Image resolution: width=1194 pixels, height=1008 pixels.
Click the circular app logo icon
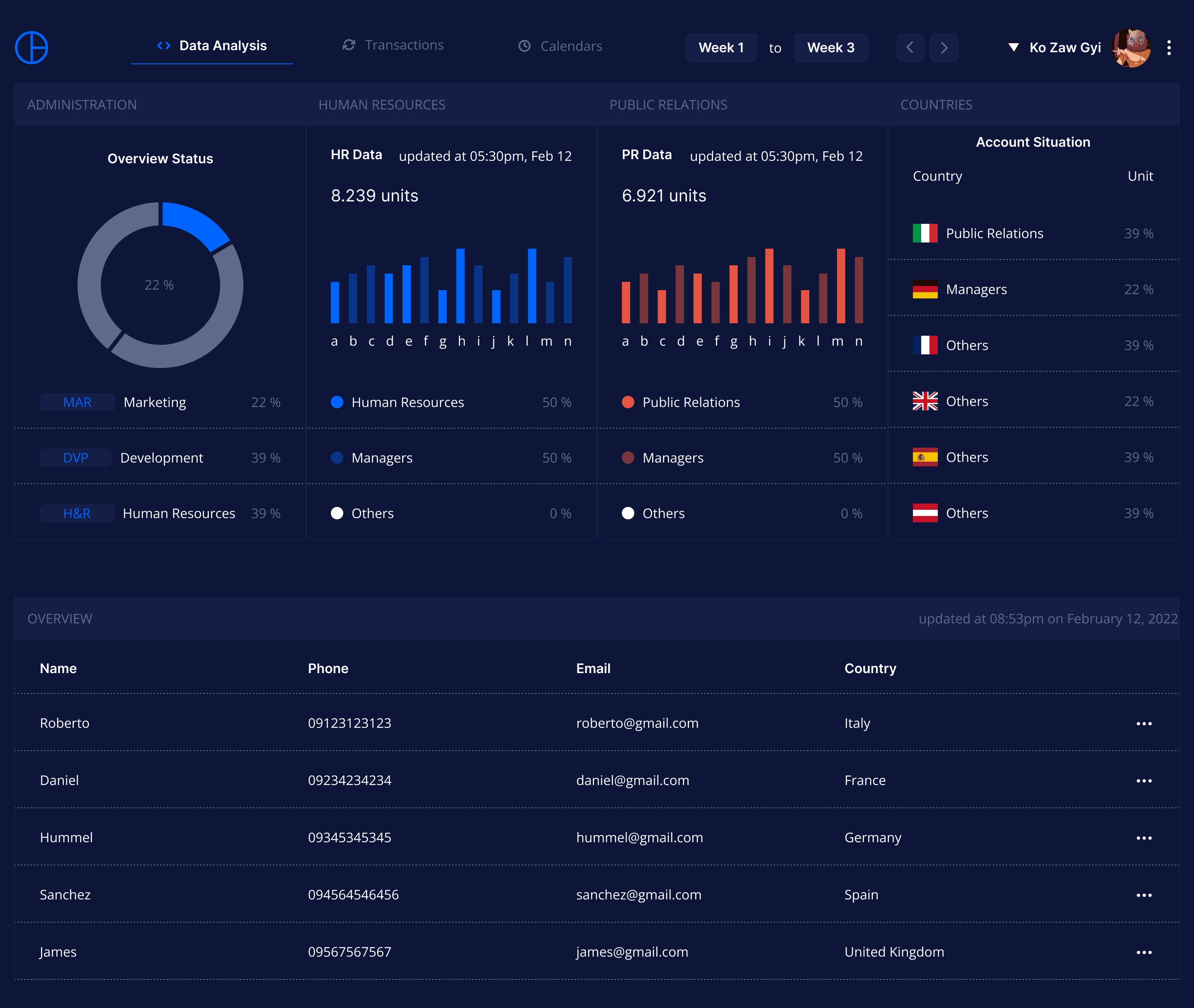[32, 47]
